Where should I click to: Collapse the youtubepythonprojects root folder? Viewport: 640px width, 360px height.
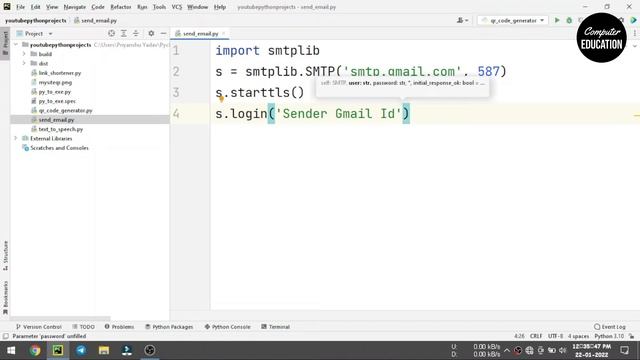16,44
